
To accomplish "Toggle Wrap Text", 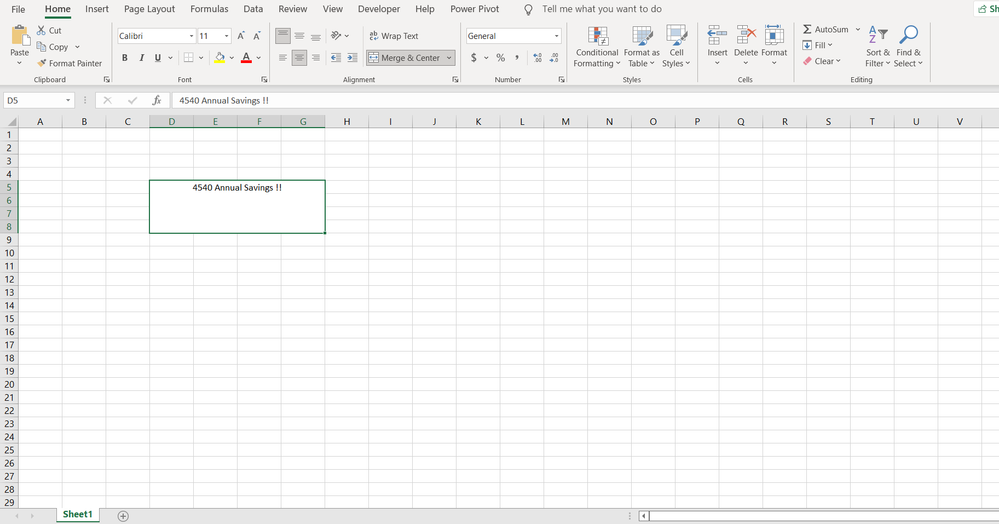I will (x=394, y=36).
